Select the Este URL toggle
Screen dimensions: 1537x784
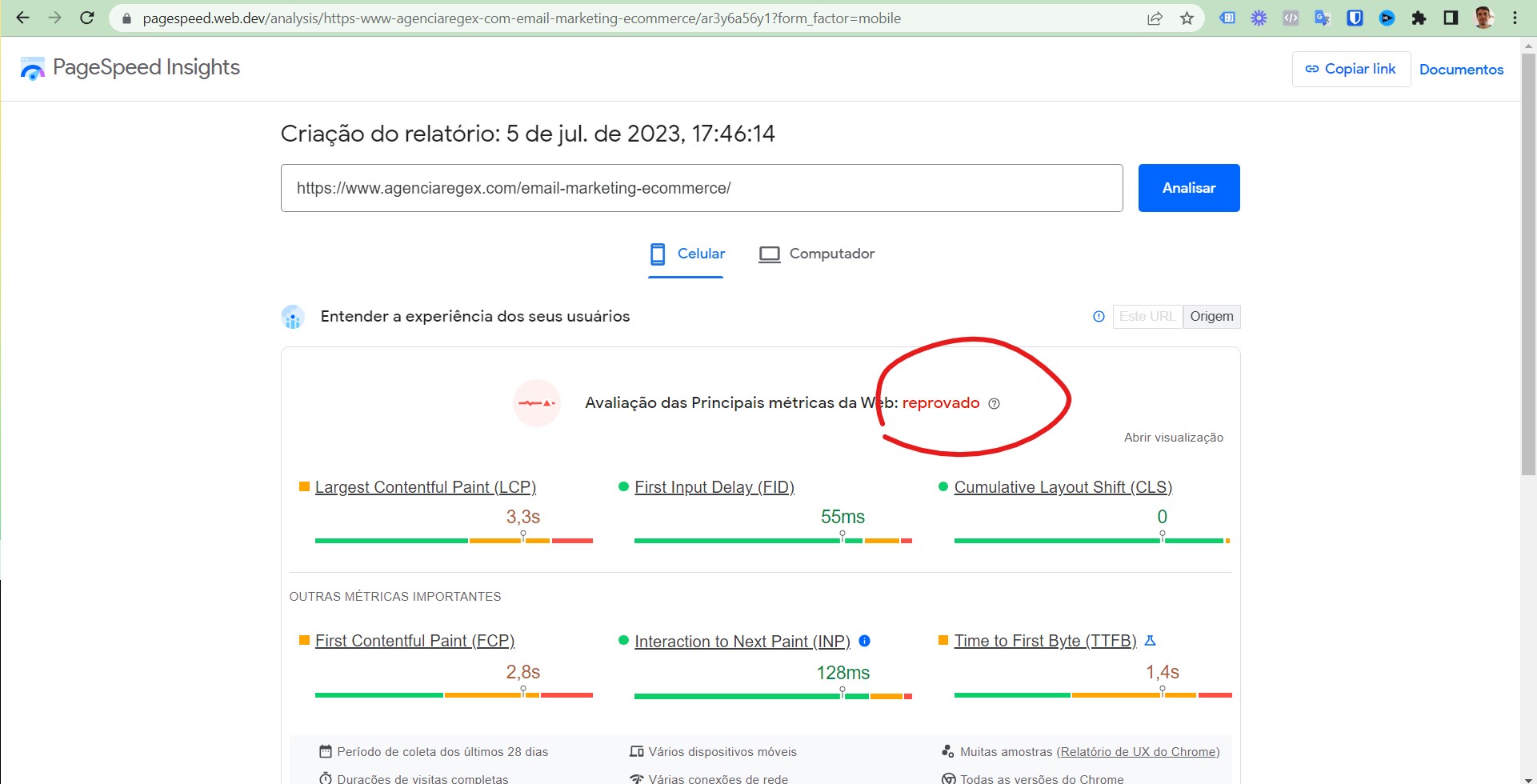coord(1147,317)
